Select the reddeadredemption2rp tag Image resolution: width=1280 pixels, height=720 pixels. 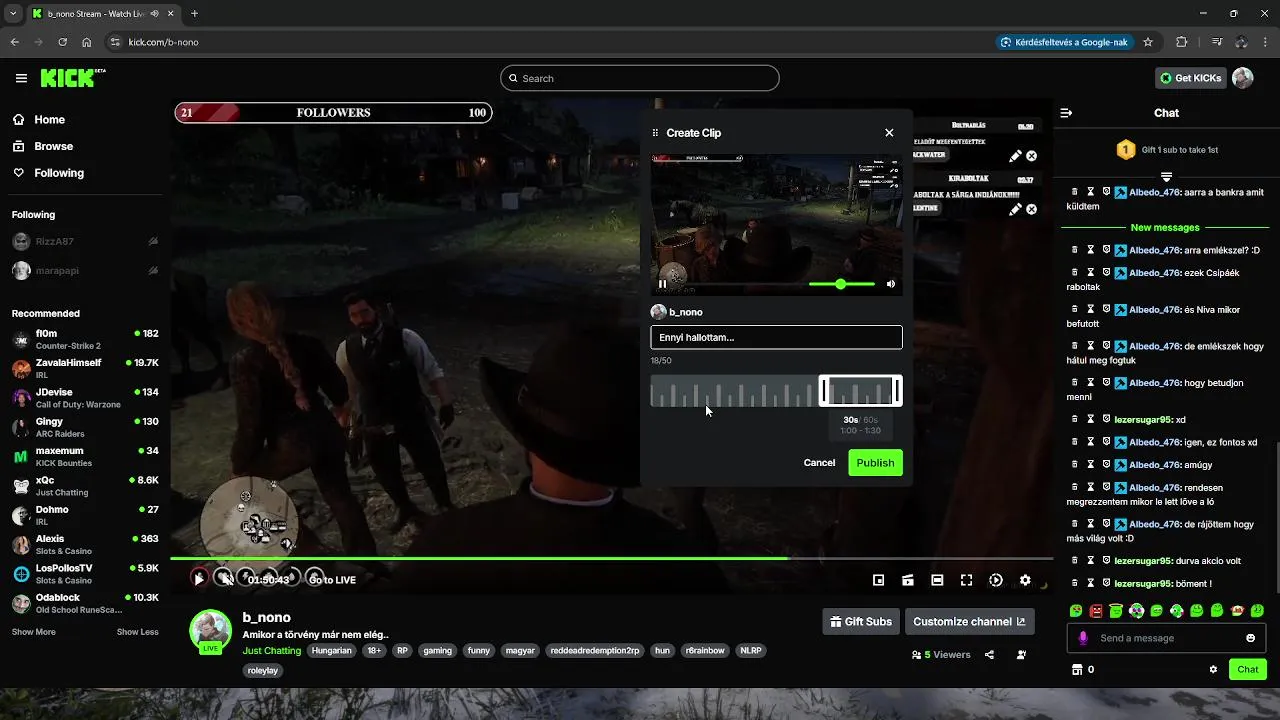click(595, 650)
